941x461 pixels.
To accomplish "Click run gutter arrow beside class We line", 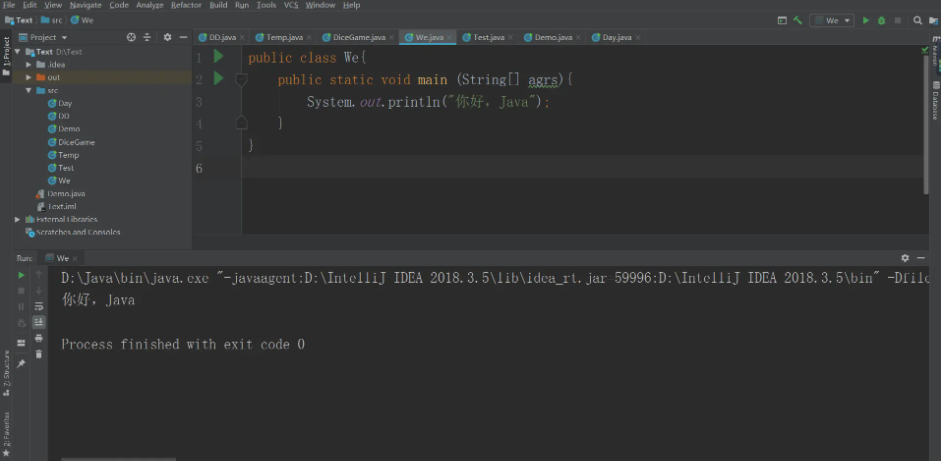I will click(x=218, y=56).
